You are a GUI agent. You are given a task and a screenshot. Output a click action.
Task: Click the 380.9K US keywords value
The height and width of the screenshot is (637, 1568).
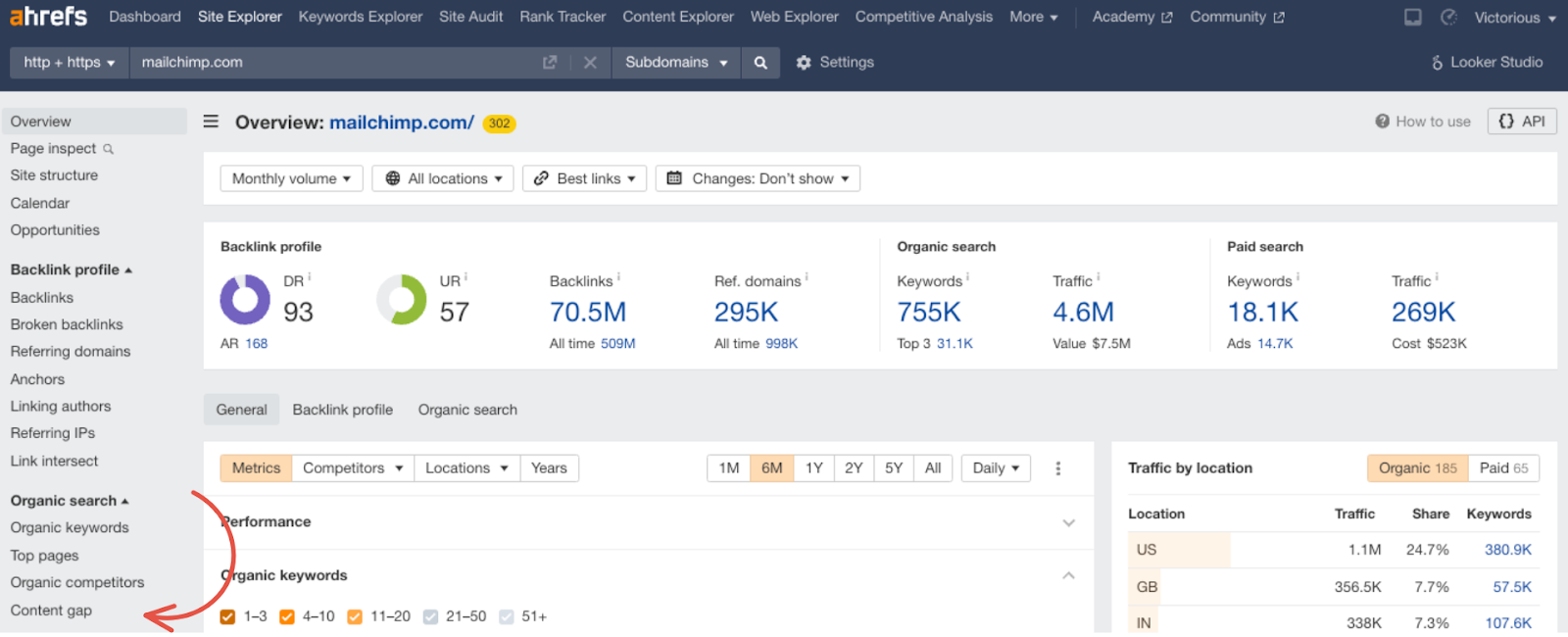point(1508,550)
